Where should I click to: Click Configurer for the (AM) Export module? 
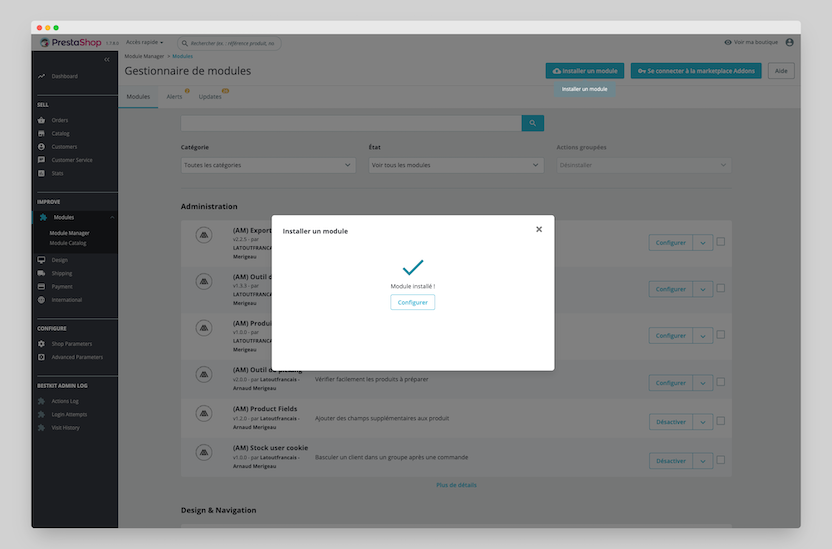pos(671,243)
